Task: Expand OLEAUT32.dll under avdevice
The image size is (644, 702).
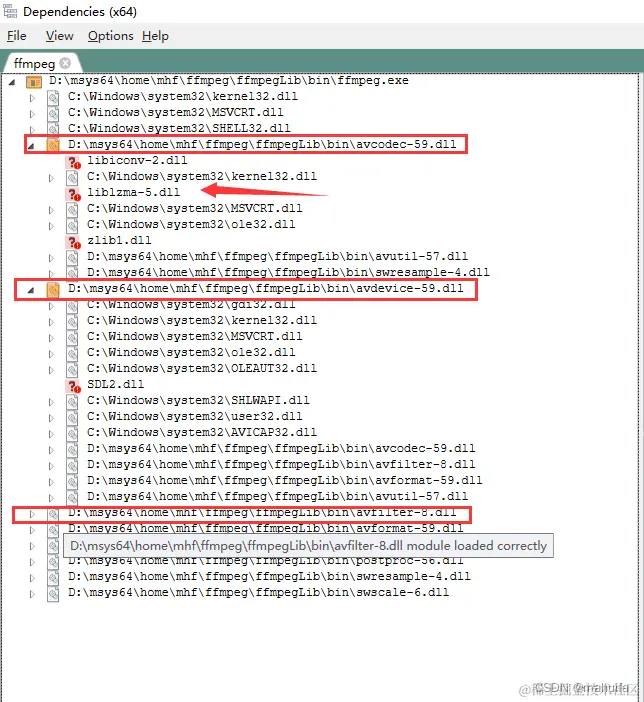Action: coord(51,370)
